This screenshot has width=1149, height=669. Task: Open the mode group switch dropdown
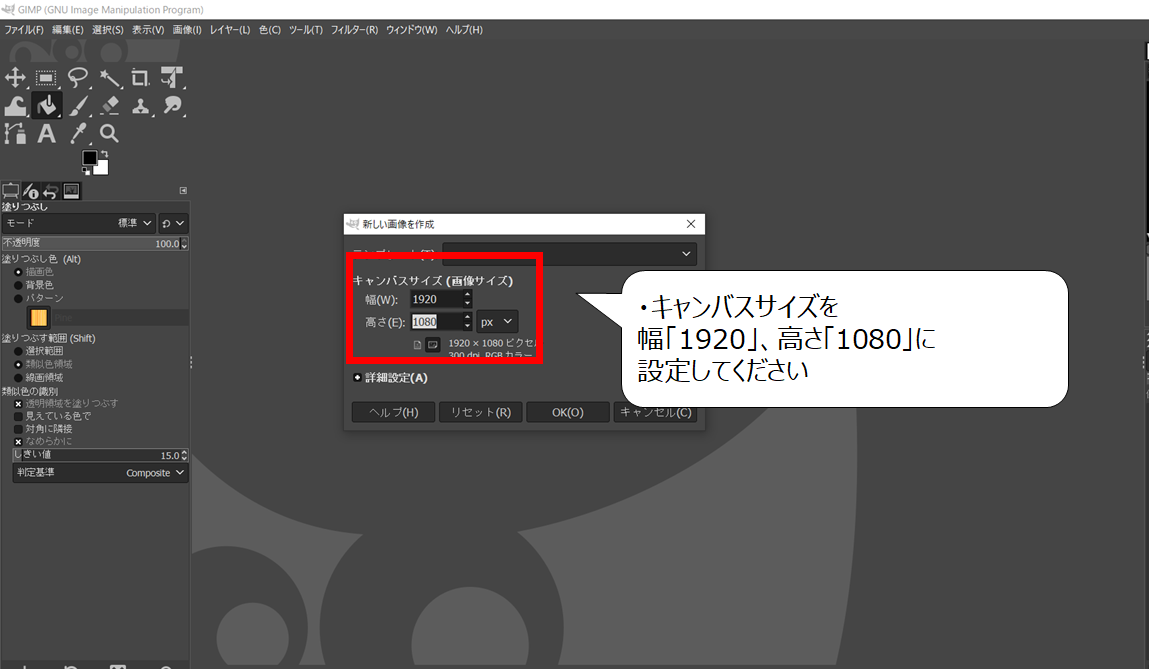click(x=173, y=223)
